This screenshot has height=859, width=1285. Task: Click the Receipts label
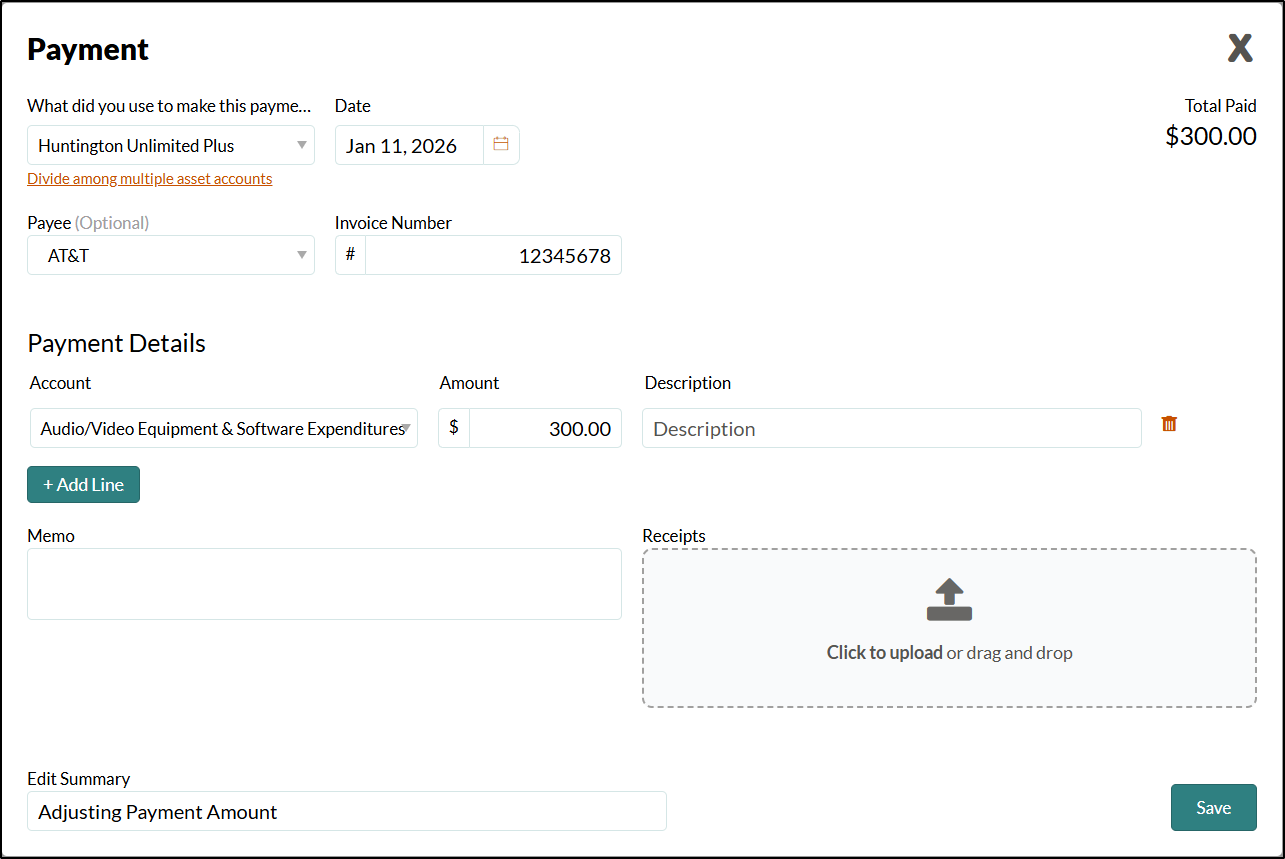tap(674, 536)
